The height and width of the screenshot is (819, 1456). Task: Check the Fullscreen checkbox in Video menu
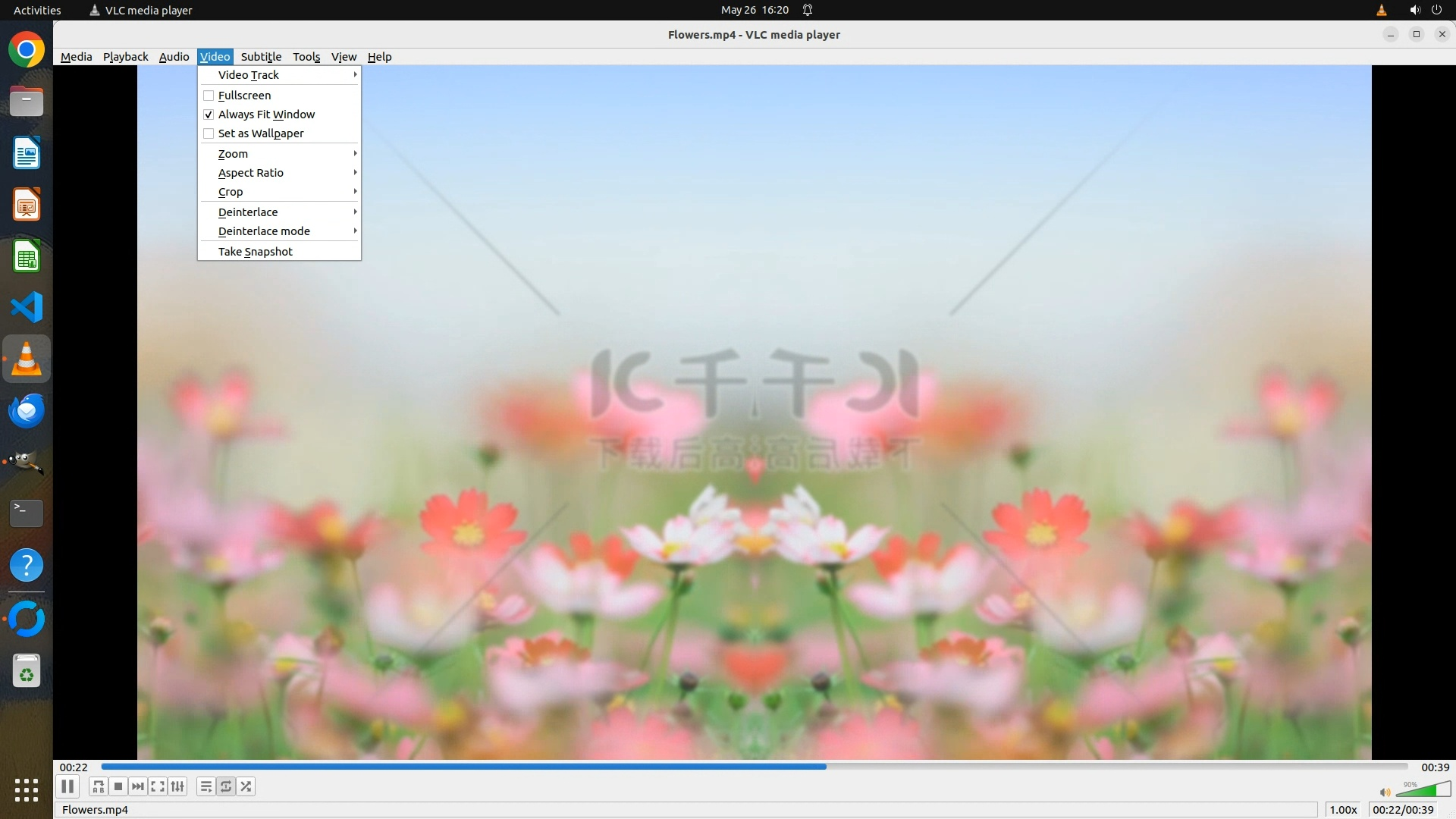[209, 96]
